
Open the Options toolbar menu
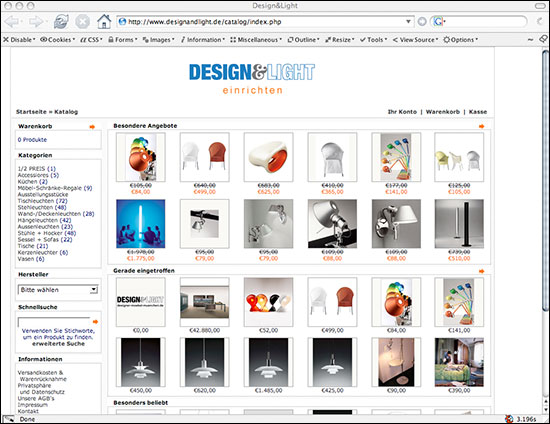click(x=461, y=40)
